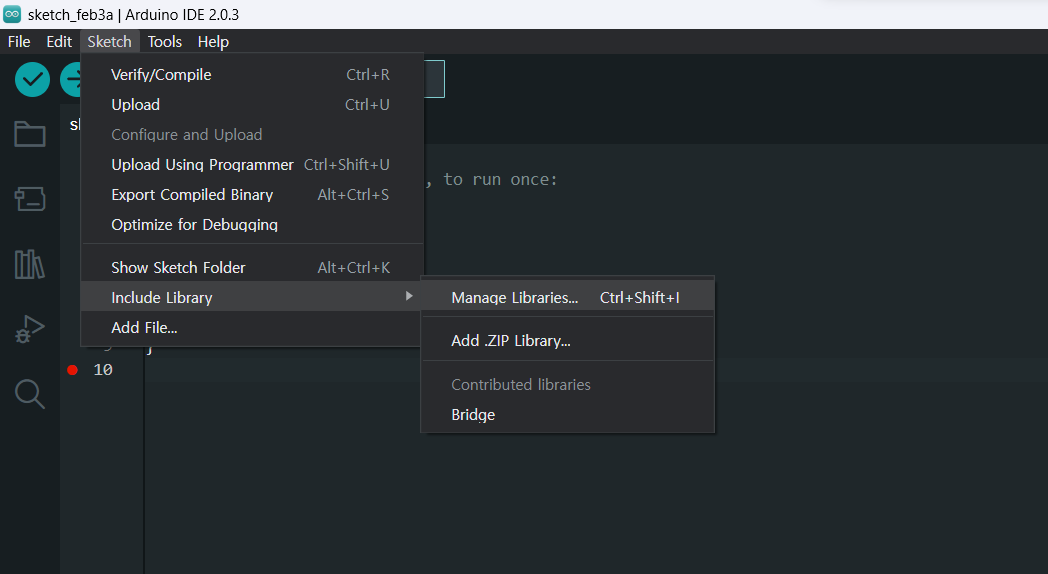Image resolution: width=1048 pixels, height=574 pixels.
Task: Expand the Include Library submenu arrow
Action: coord(409,296)
